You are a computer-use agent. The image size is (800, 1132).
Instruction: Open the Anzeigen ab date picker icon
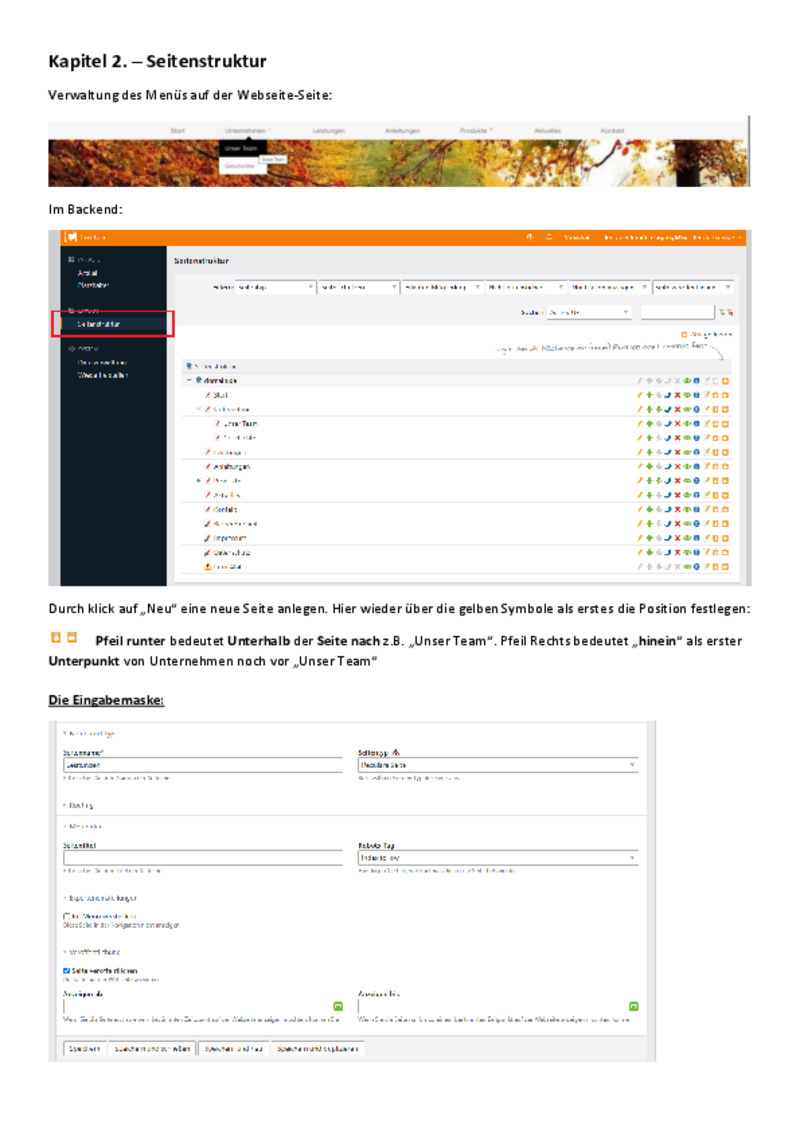338,1006
